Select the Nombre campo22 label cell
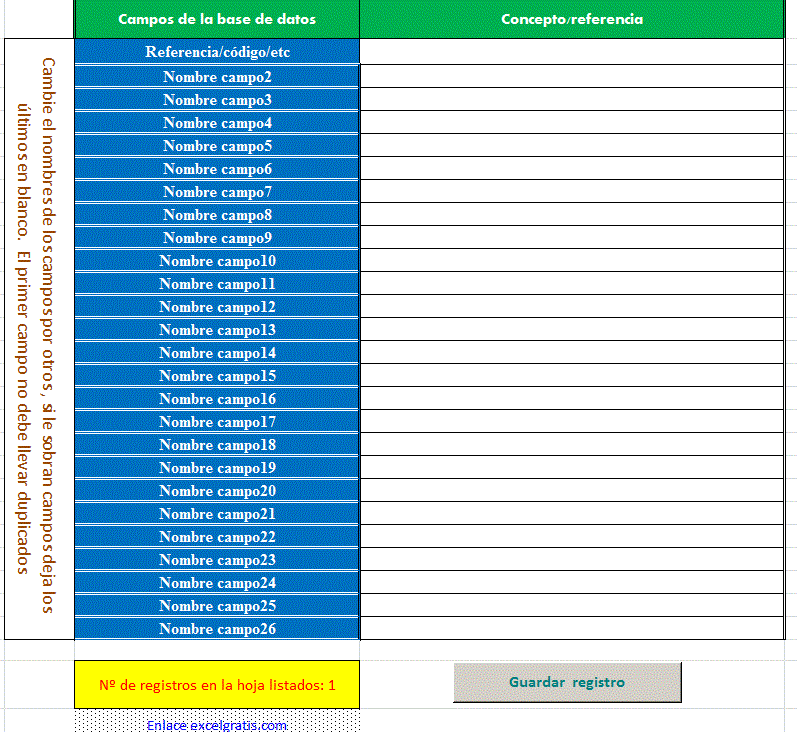This screenshot has height=732, width=797. pos(217,536)
